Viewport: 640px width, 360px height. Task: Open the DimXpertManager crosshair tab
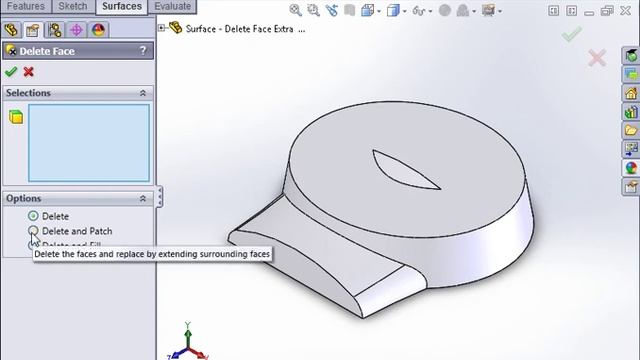pyautogui.click(x=76, y=30)
